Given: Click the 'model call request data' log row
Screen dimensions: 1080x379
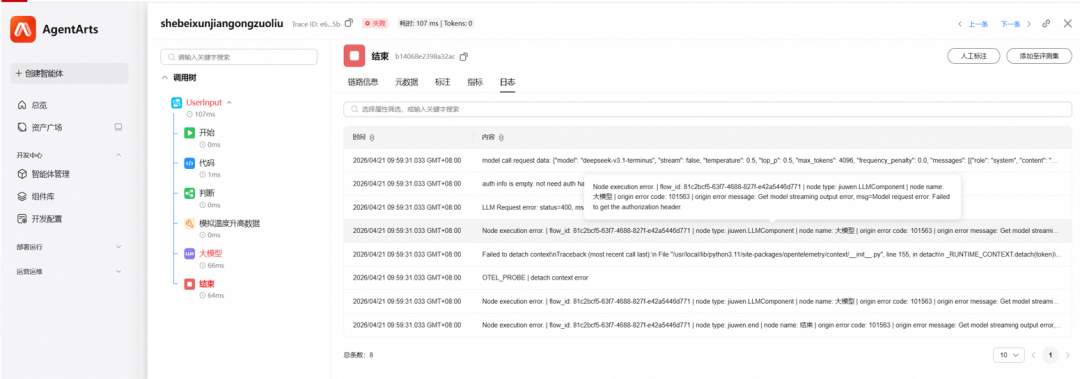Looking at the screenshot, I should pos(707,161).
